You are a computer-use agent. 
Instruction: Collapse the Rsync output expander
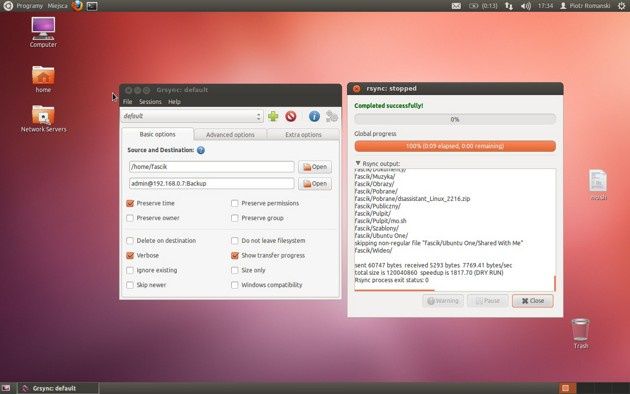[358, 163]
